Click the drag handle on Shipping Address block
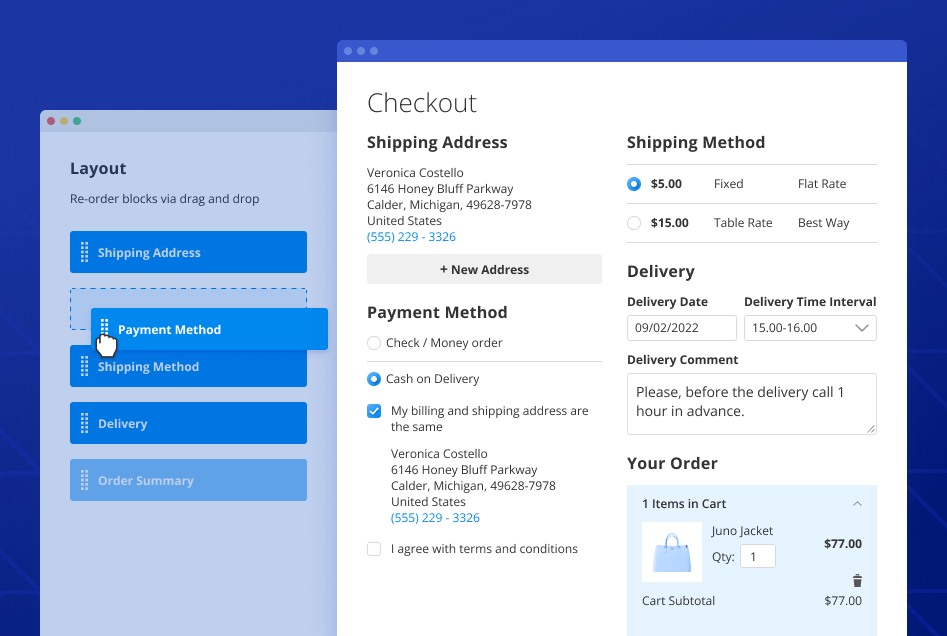Screen dimensions: 947x636 pos(84,253)
